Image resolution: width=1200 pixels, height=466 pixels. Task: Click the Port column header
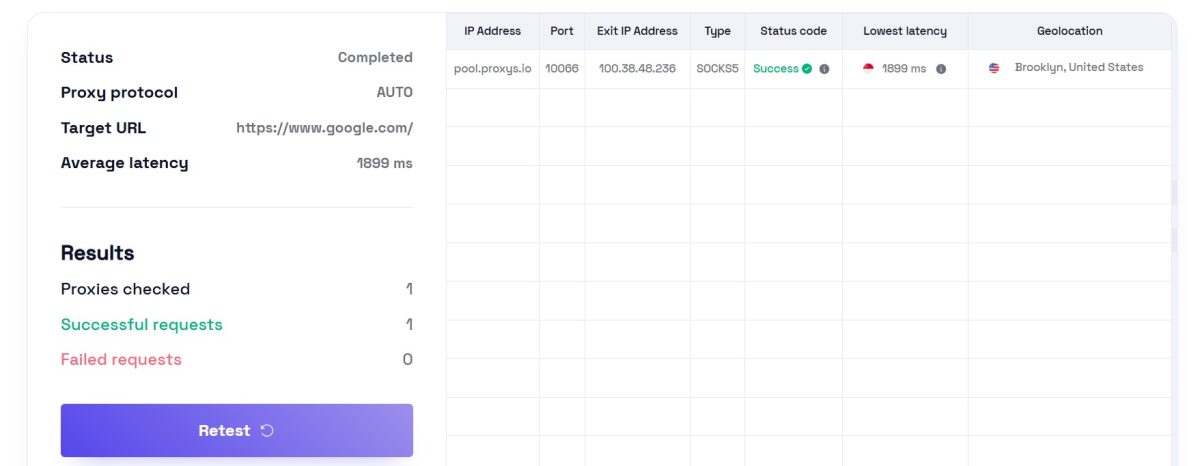point(562,31)
